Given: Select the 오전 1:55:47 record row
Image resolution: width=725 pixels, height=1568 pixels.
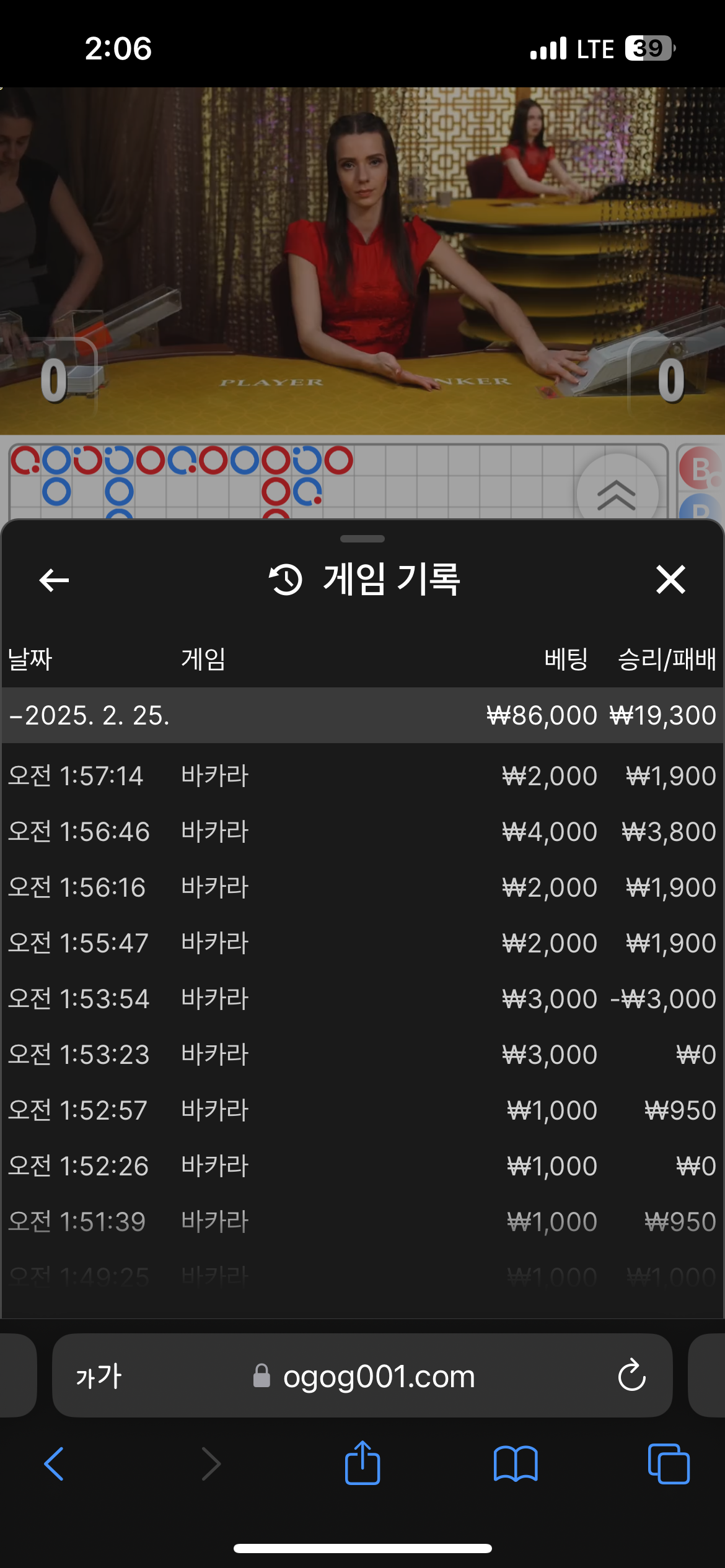Looking at the screenshot, I should (x=362, y=943).
